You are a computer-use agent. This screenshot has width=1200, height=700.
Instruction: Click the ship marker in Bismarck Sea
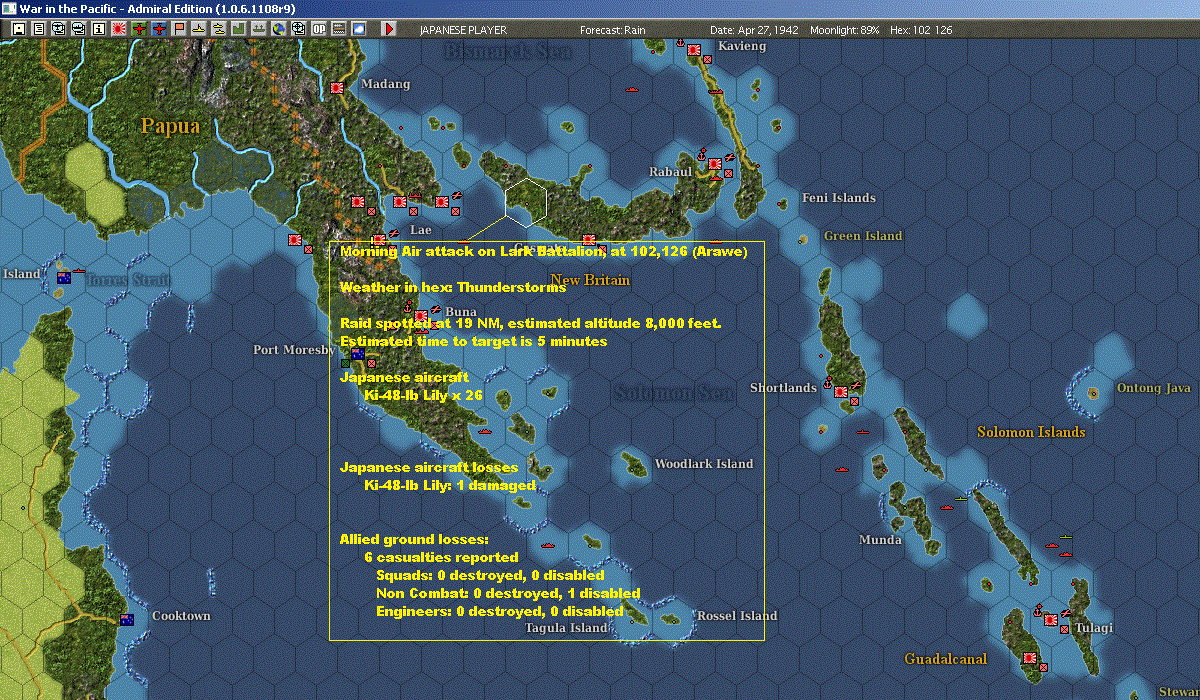click(631, 89)
